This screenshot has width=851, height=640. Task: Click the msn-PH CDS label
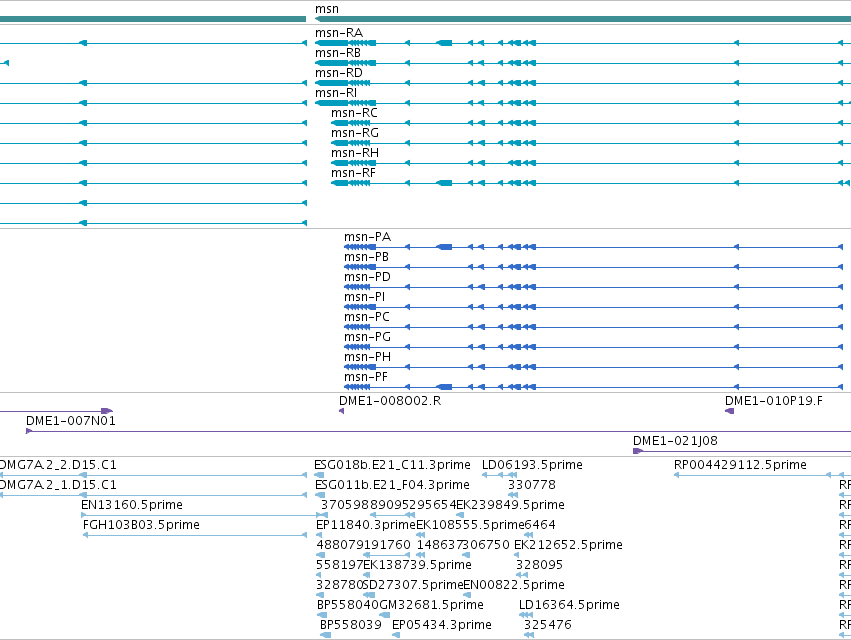point(367,357)
